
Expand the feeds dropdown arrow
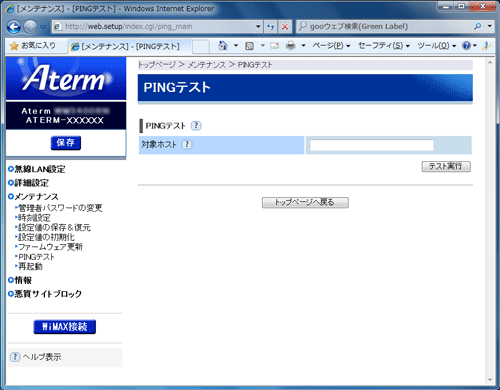[x=262, y=46]
